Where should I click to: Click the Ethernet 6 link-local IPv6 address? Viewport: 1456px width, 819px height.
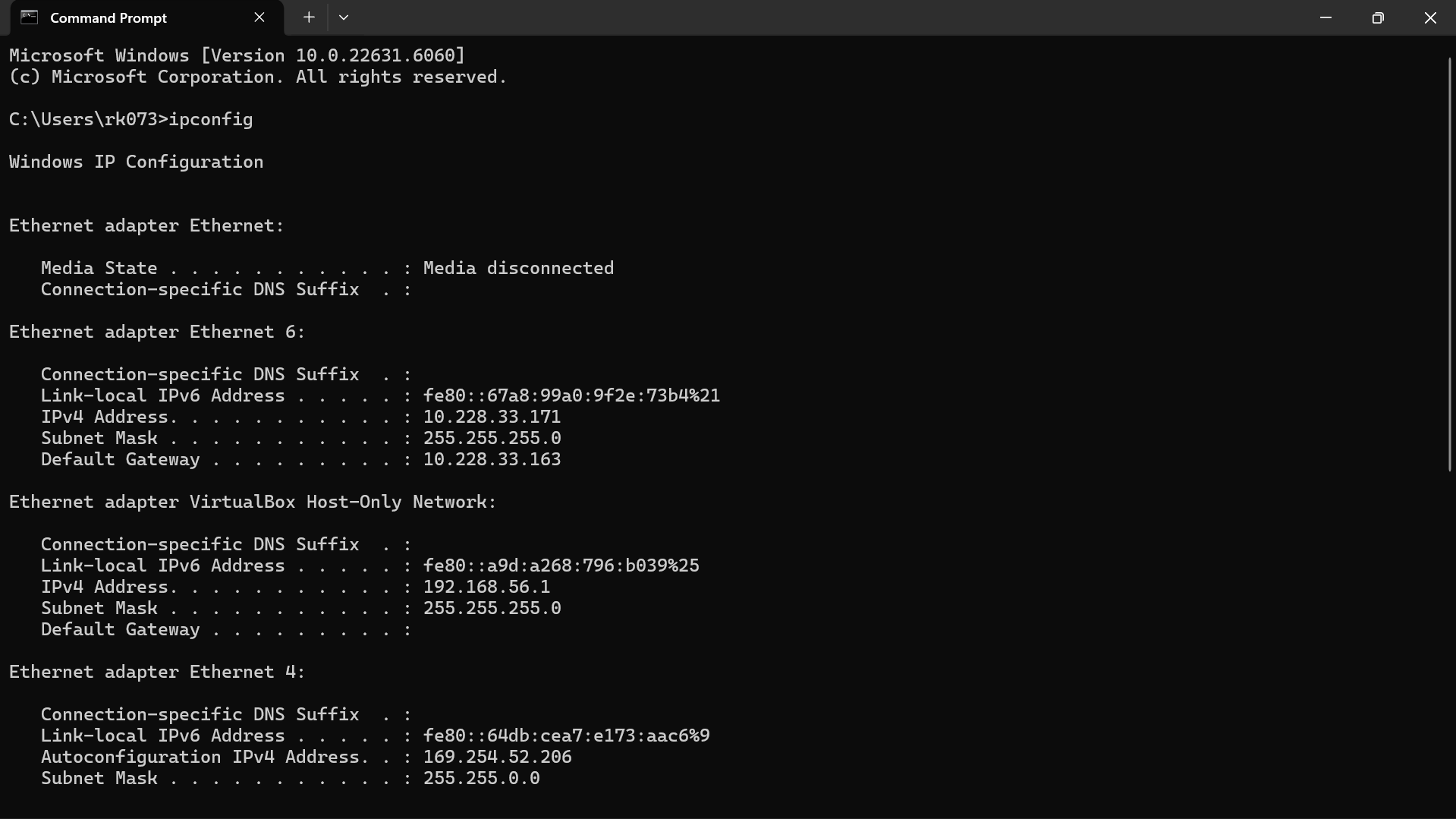(571, 395)
